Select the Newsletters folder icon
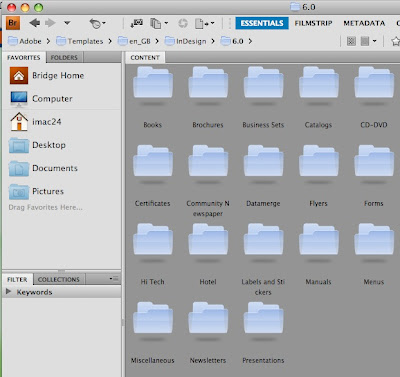Image resolution: width=400 pixels, height=377 pixels. pyautogui.click(x=208, y=318)
